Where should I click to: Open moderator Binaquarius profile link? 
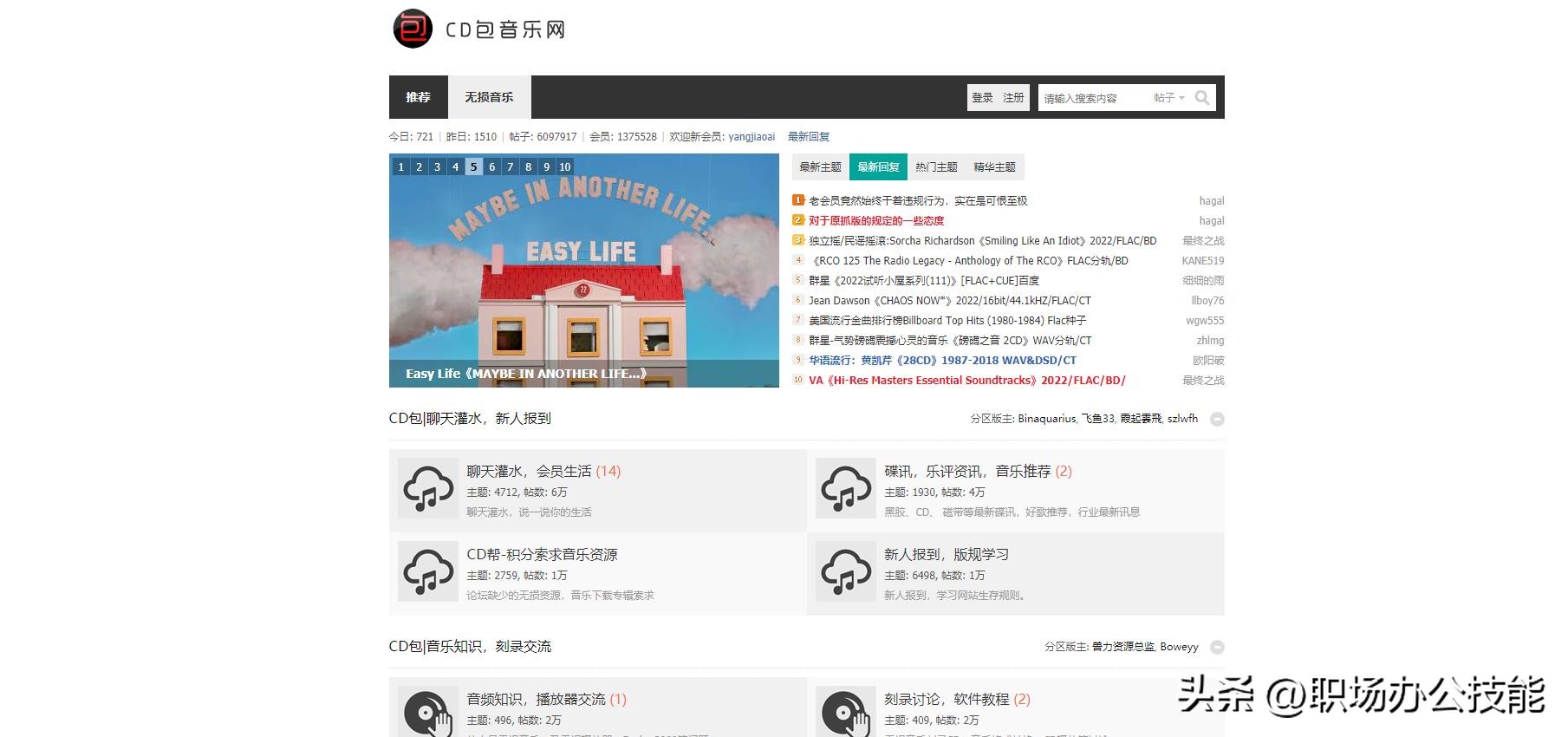[x=1046, y=419]
